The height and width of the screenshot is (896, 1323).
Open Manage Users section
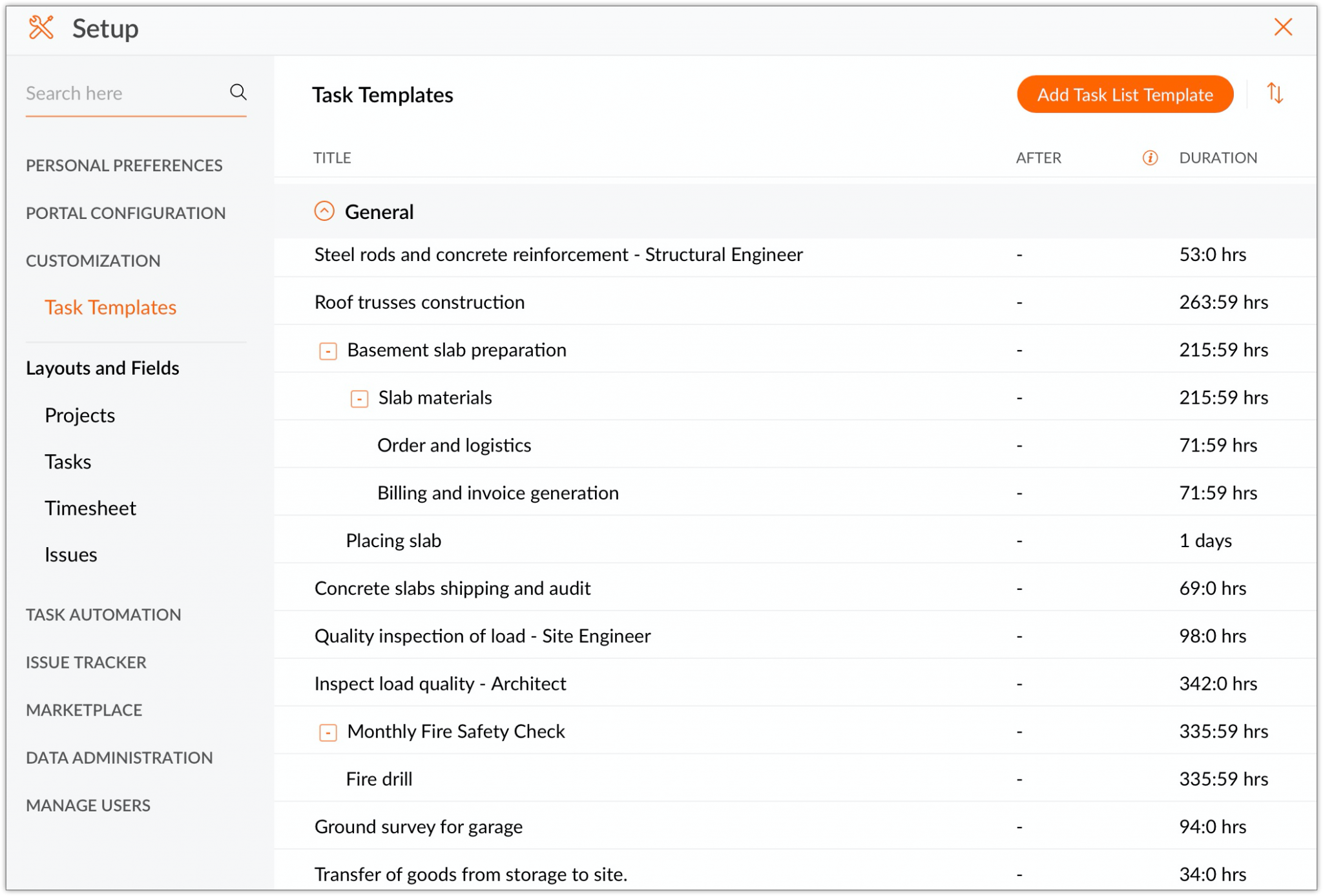coord(88,805)
